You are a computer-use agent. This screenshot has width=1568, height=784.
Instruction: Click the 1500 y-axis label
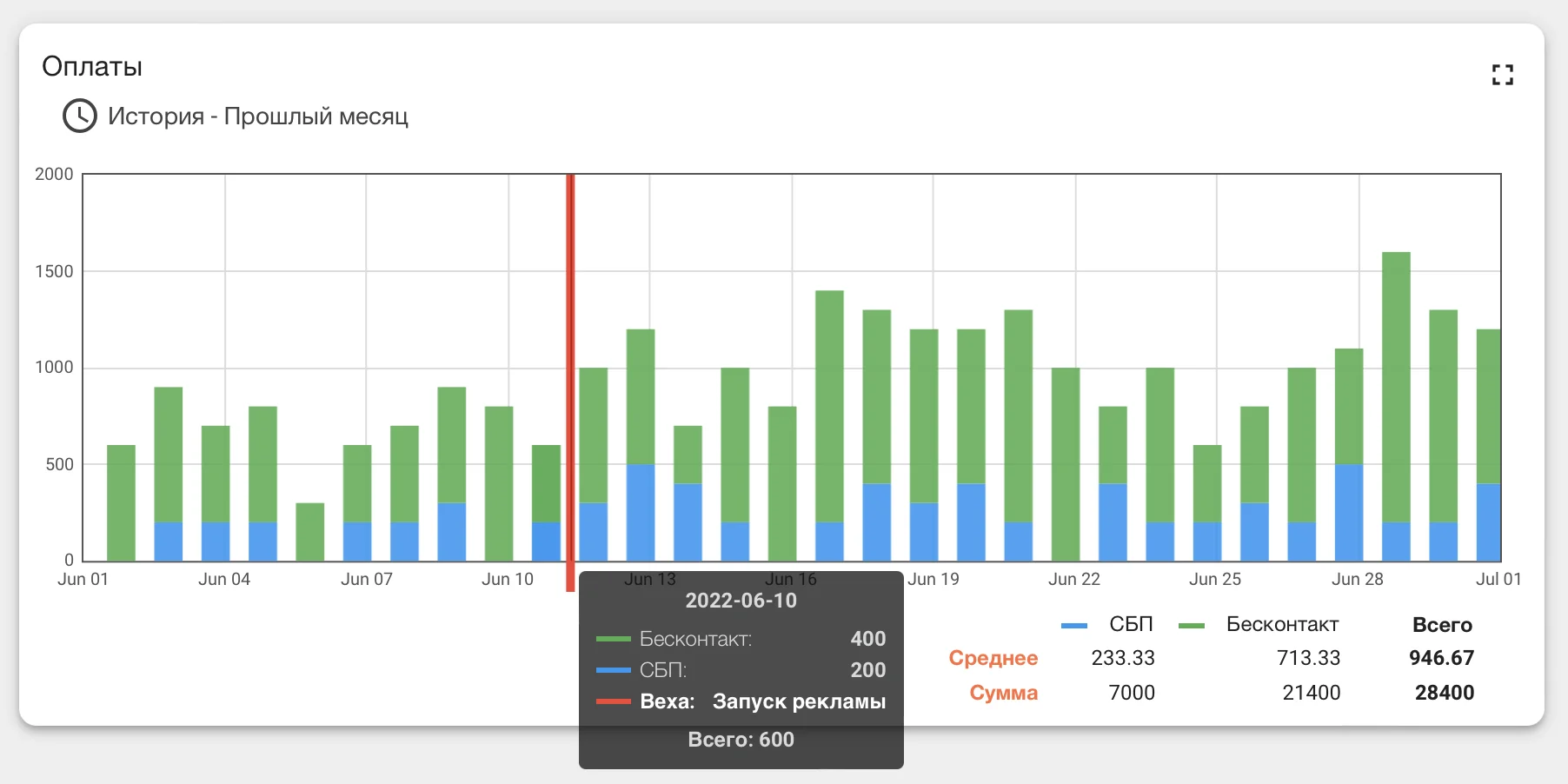(x=54, y=271)
